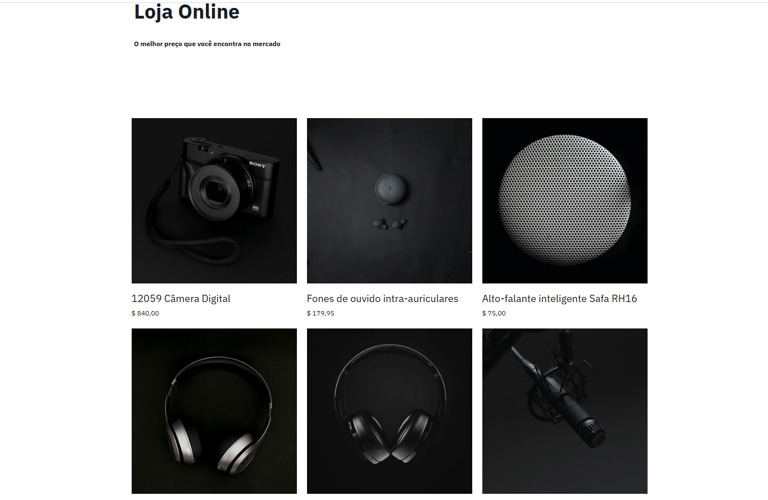Select the $ 179,95 price text
The image size is (768, 500).
click(320, 313)
